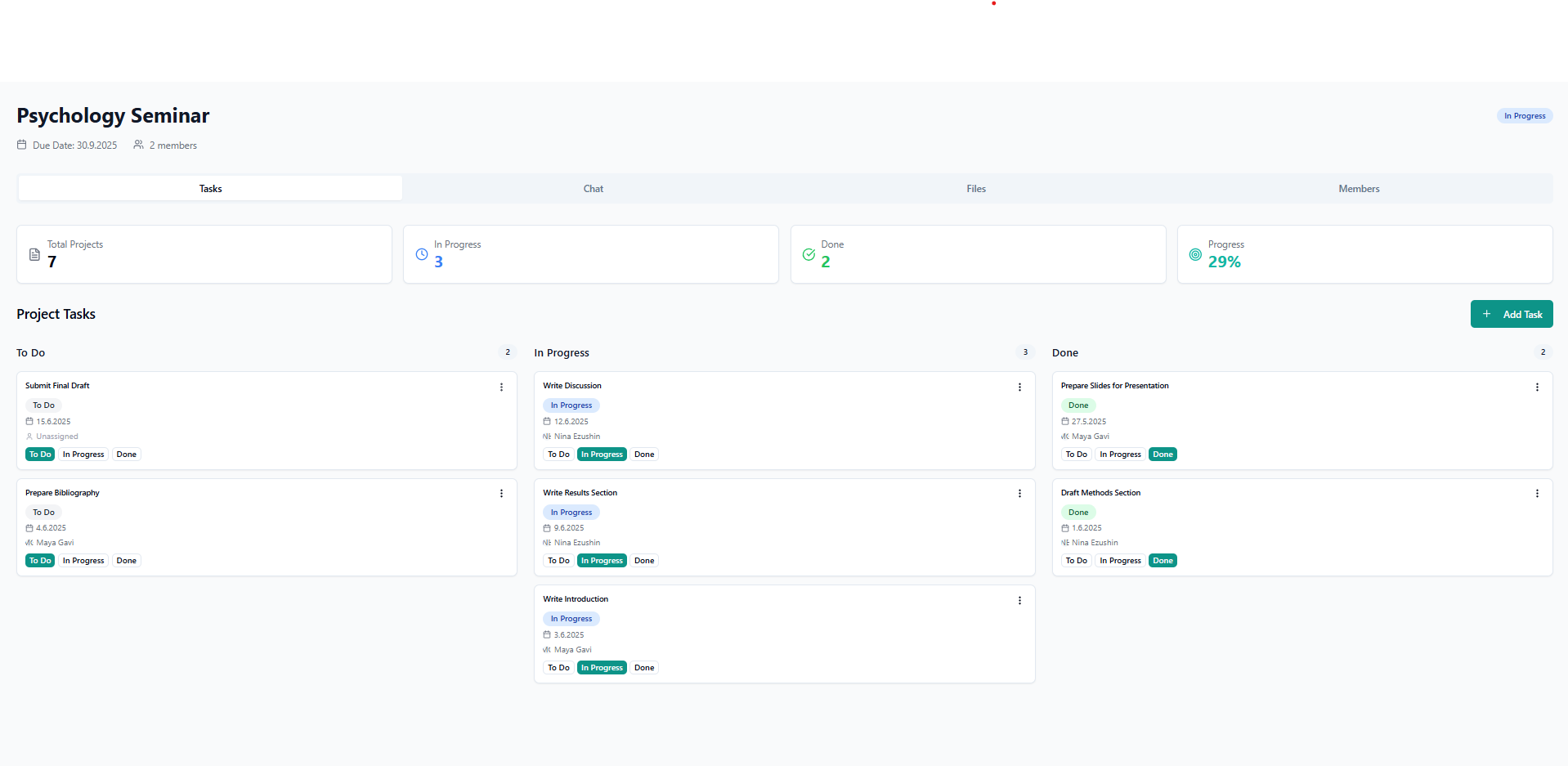Click the To Do column count badge

point(508,352)
